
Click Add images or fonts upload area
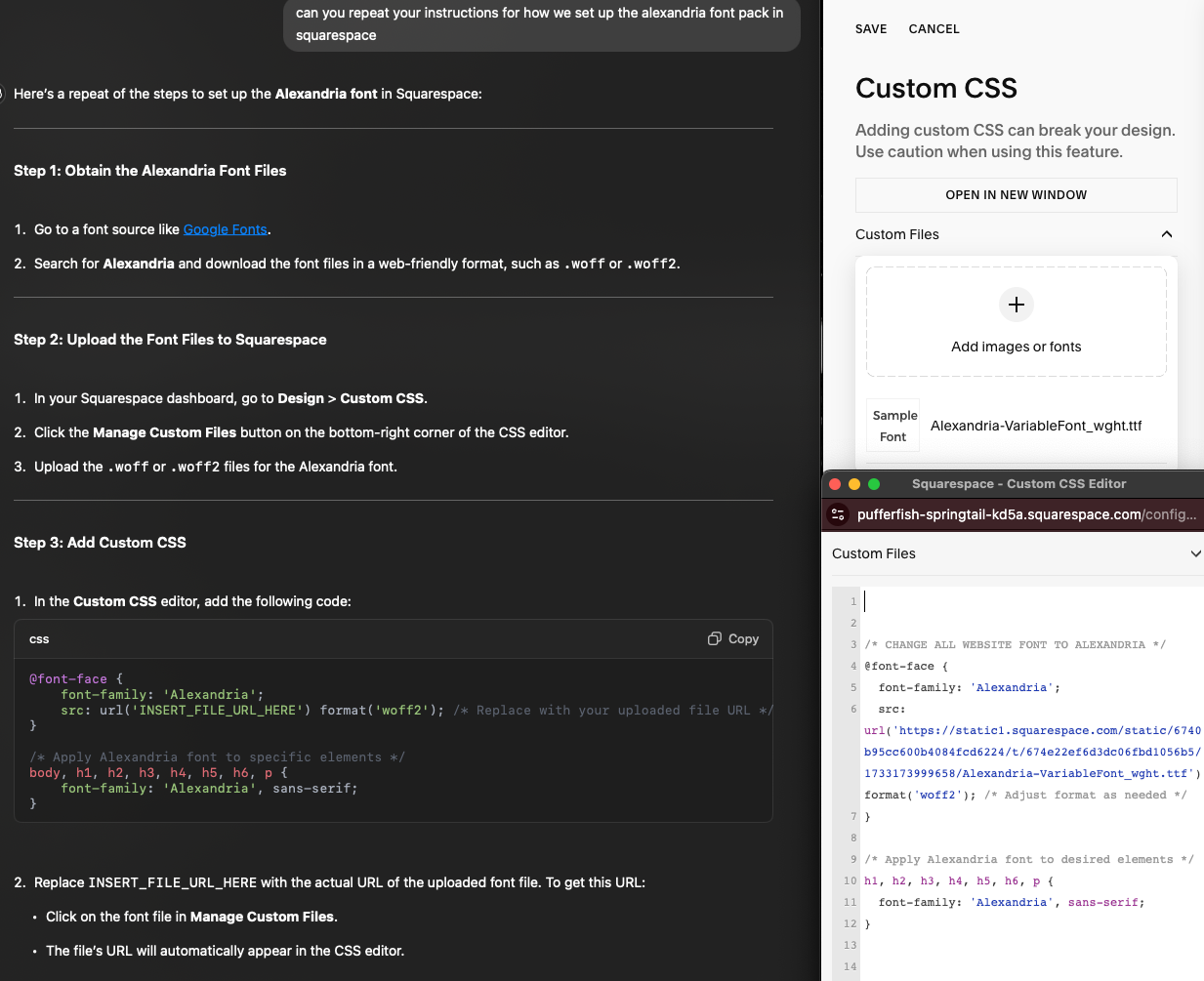(x=1016, y=321)
